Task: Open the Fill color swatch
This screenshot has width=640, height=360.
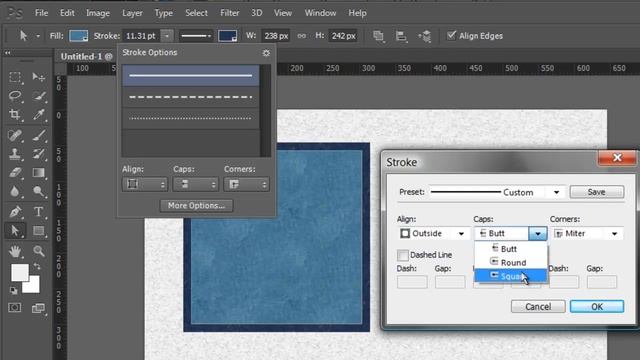Action: (78, 36)
